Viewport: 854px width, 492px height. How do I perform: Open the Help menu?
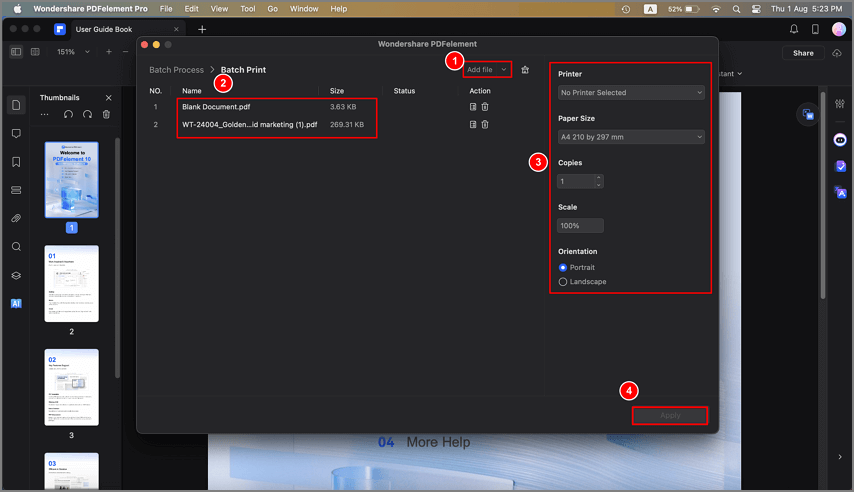(339, 9)
